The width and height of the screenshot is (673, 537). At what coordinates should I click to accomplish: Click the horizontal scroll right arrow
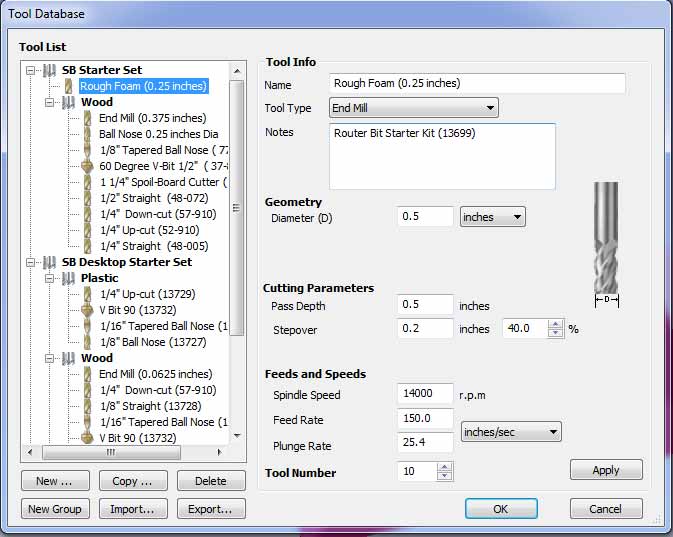(x=219, y=452)
